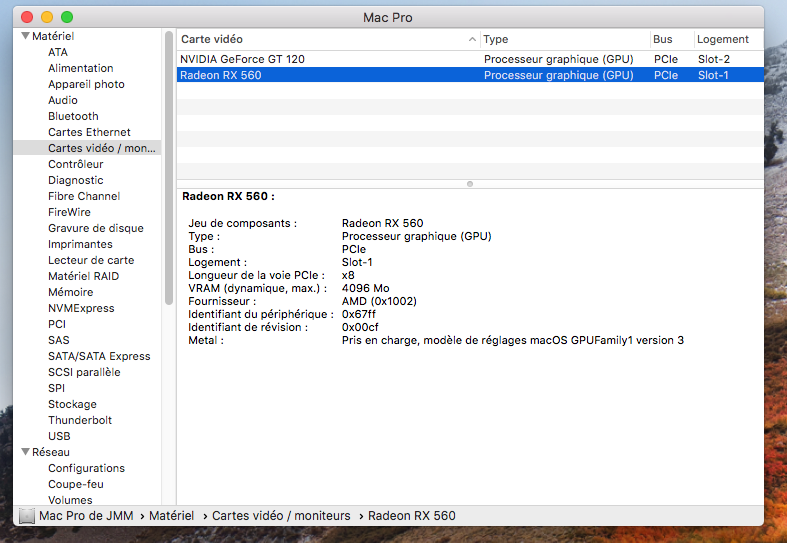Open the PCI section
Viewport: 787px width, 543px height.
pyautogui.click(x=57, y=324)
